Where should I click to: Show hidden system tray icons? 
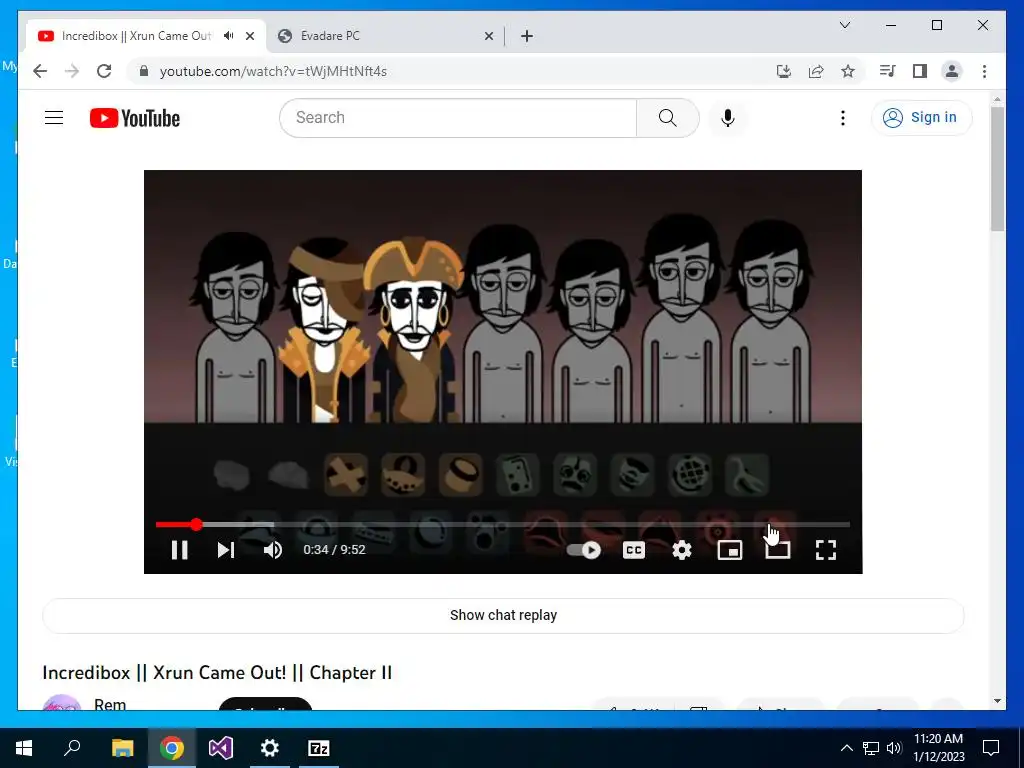[x=846, y=748]
